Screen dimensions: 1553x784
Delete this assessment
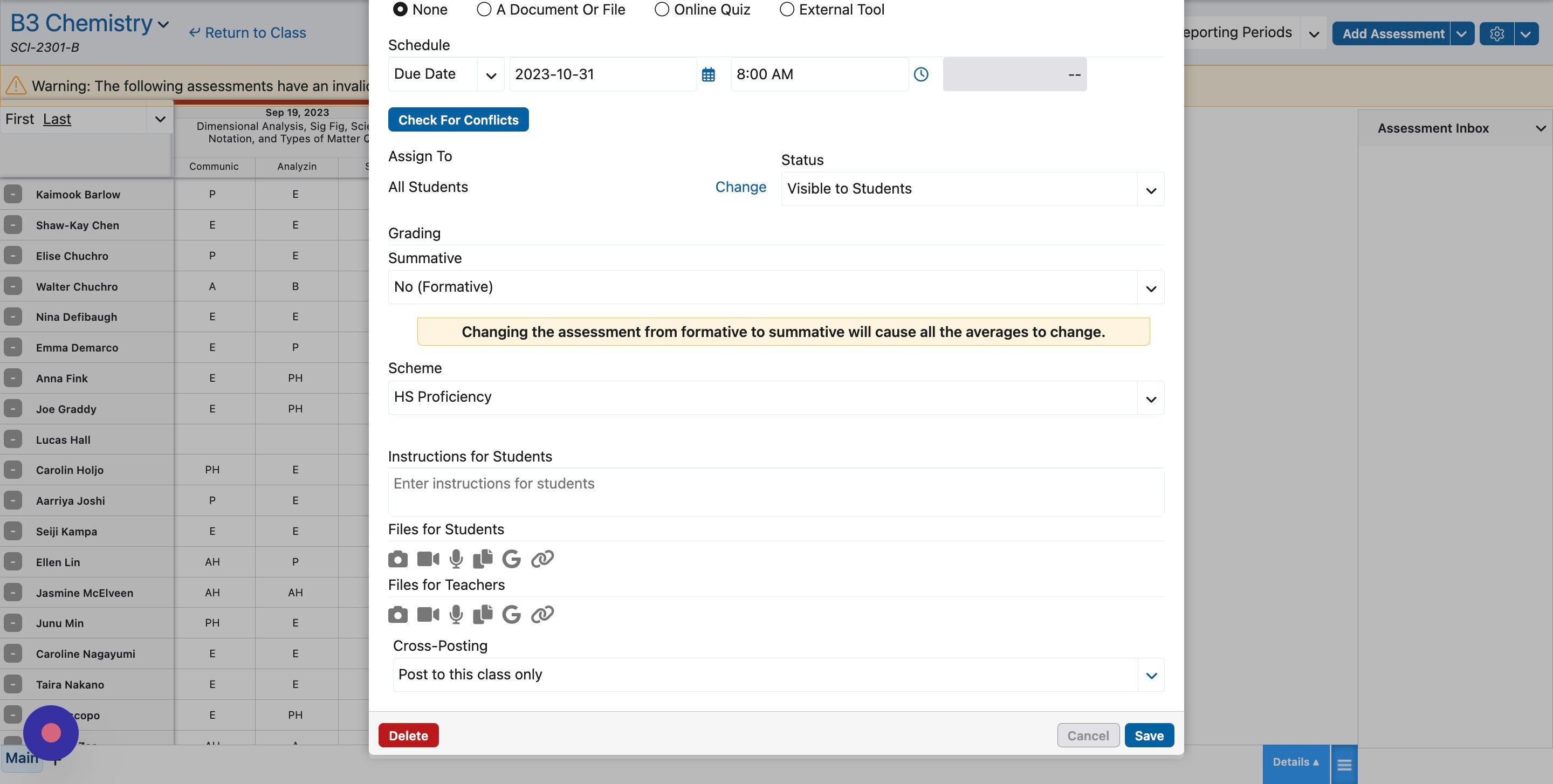pos(408,736)
